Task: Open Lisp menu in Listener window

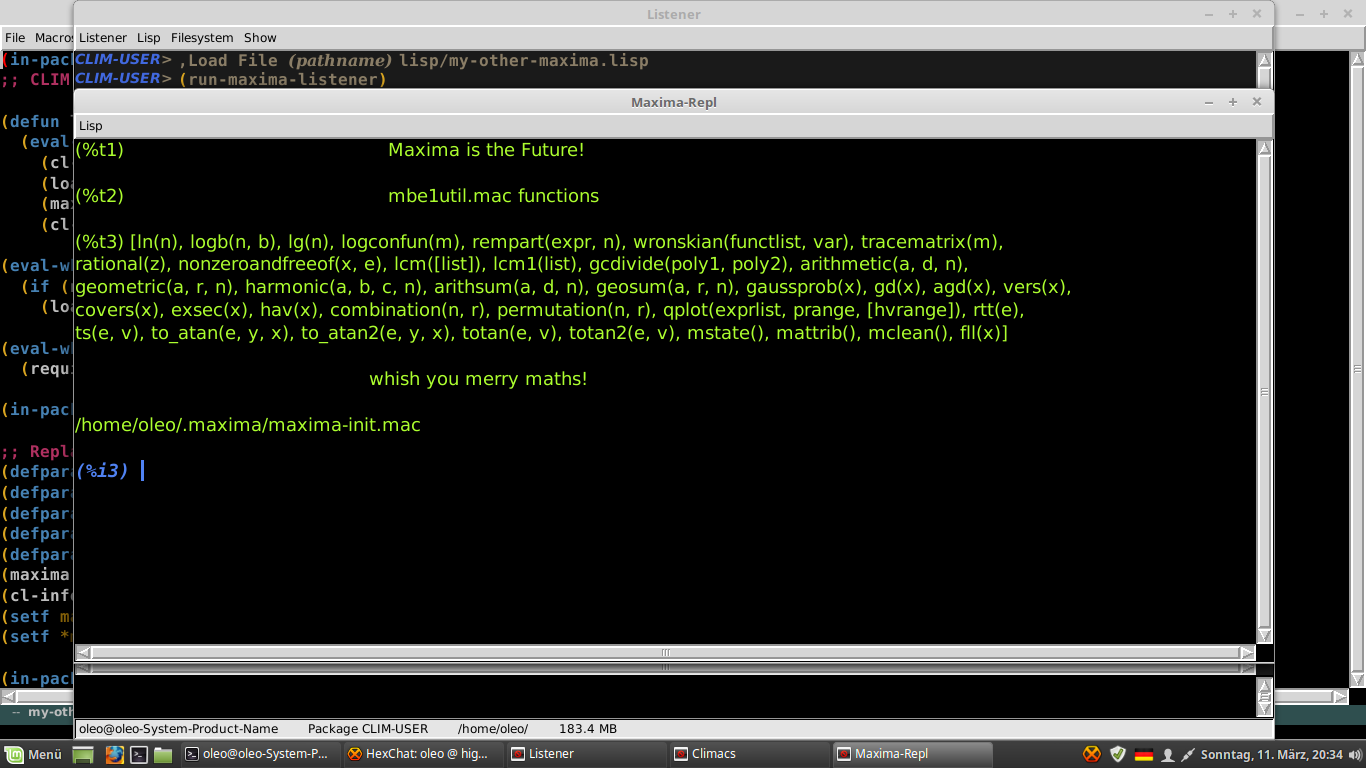Action: 148,38
